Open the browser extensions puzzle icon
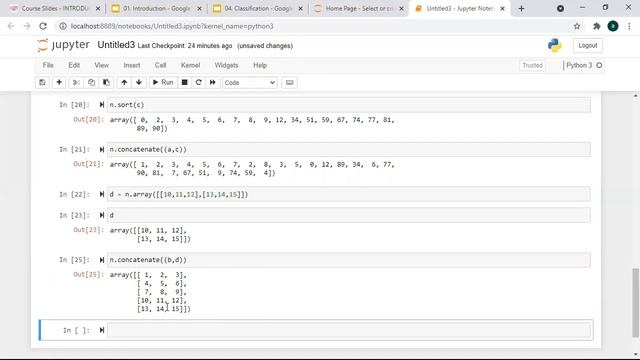The image size is (640, 360). click(596, 26)
